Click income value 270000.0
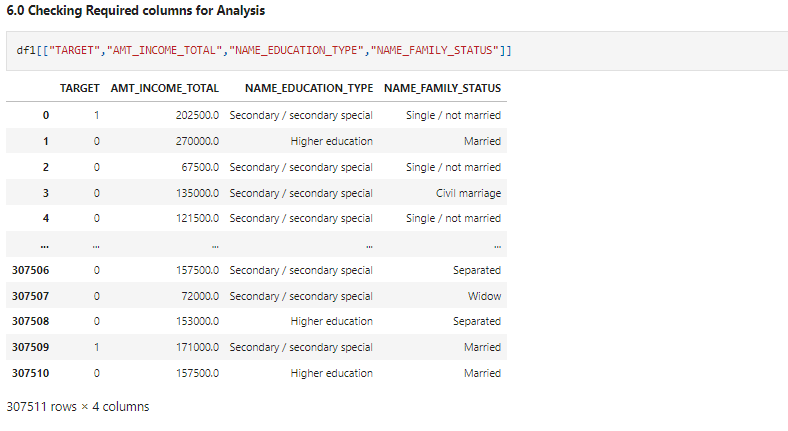Image resolution: width=788 pixels, height=431 pixels. click(x=197, y=142)
